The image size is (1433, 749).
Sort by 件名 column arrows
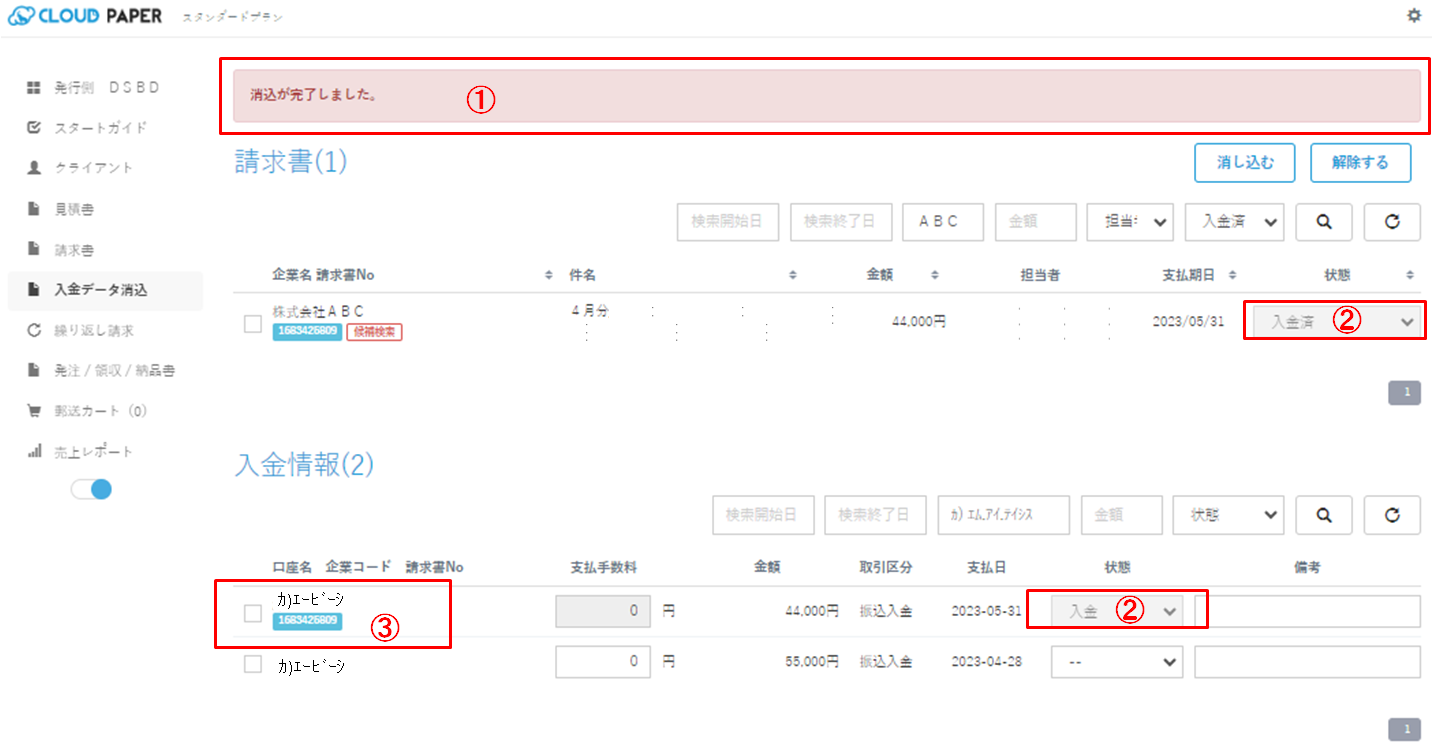coord(792,275)
